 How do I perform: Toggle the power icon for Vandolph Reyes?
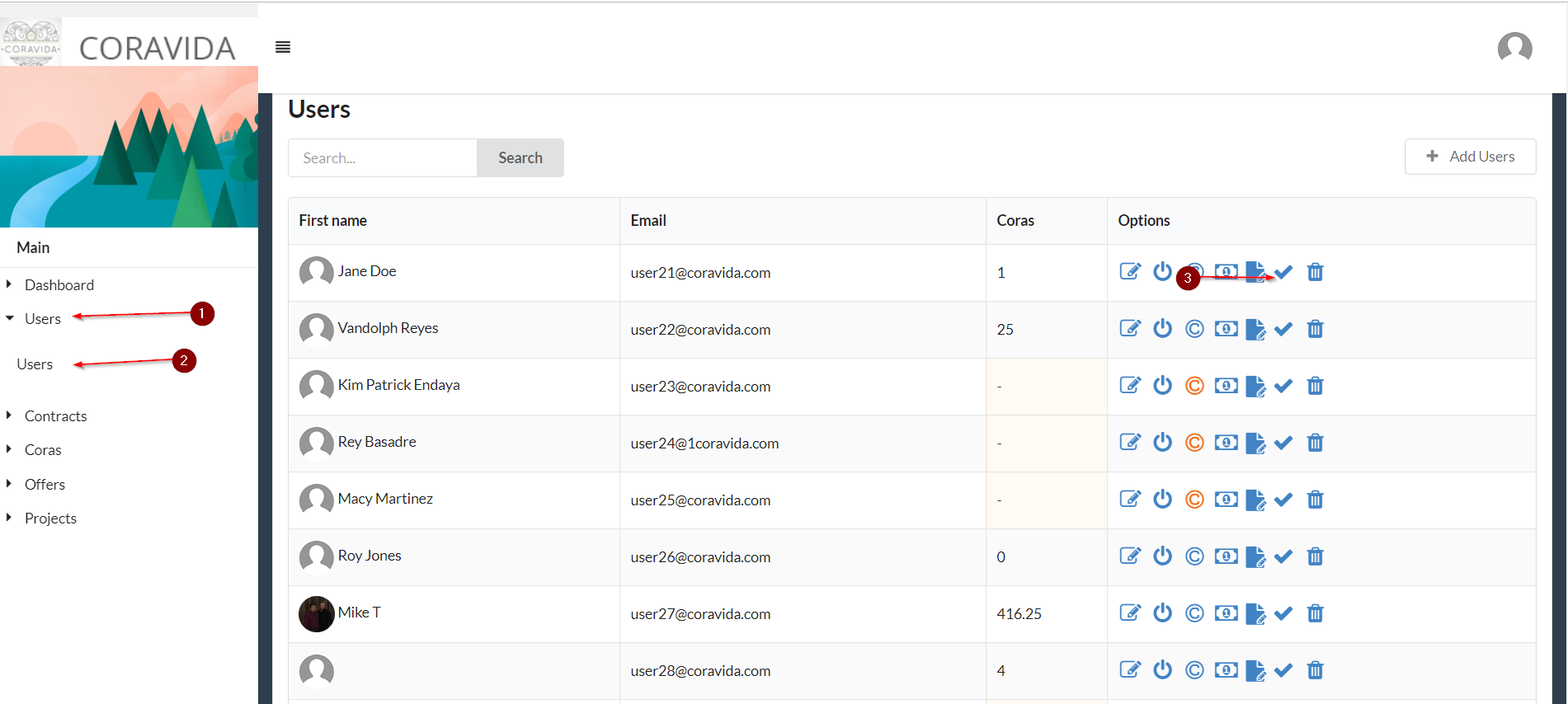[x=1162, y=329]
